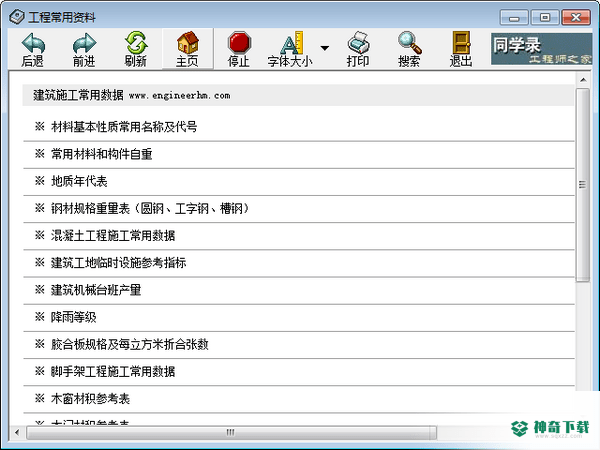Open 建筑机械台班产量 entry

[x=96, y=290]
